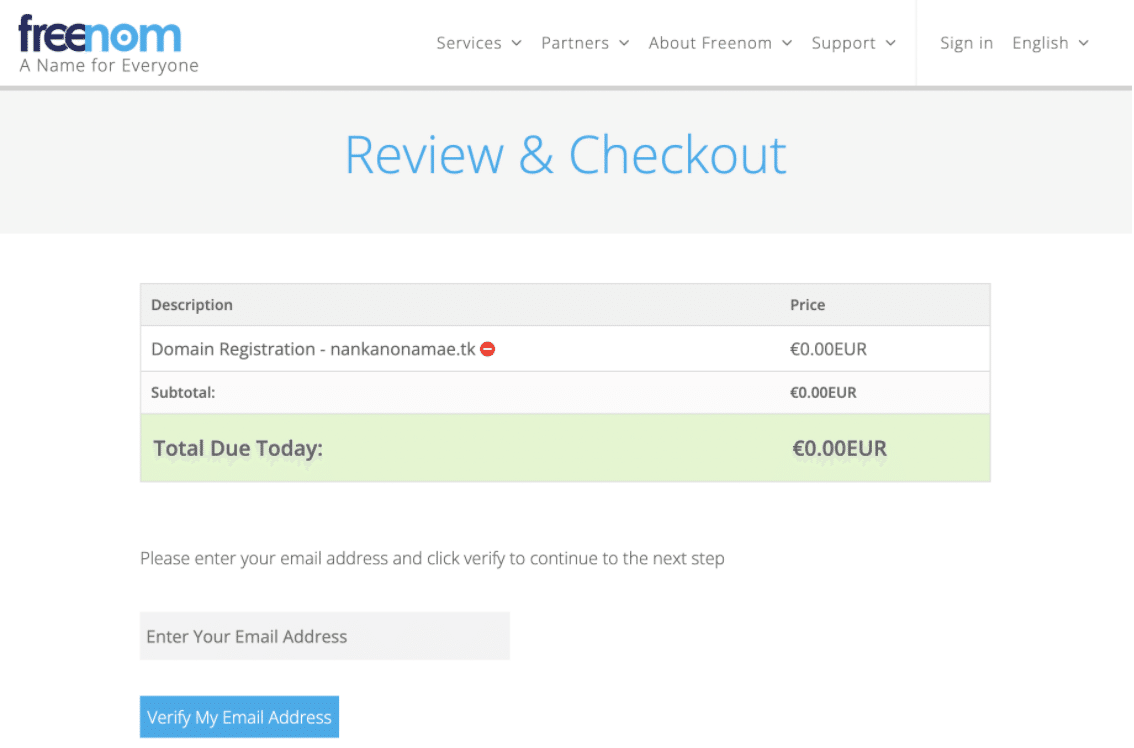The width and height of the screenshot is (1134, 748).
Task: Focus the Enter Your Email Address field
Action: (325, 637)
